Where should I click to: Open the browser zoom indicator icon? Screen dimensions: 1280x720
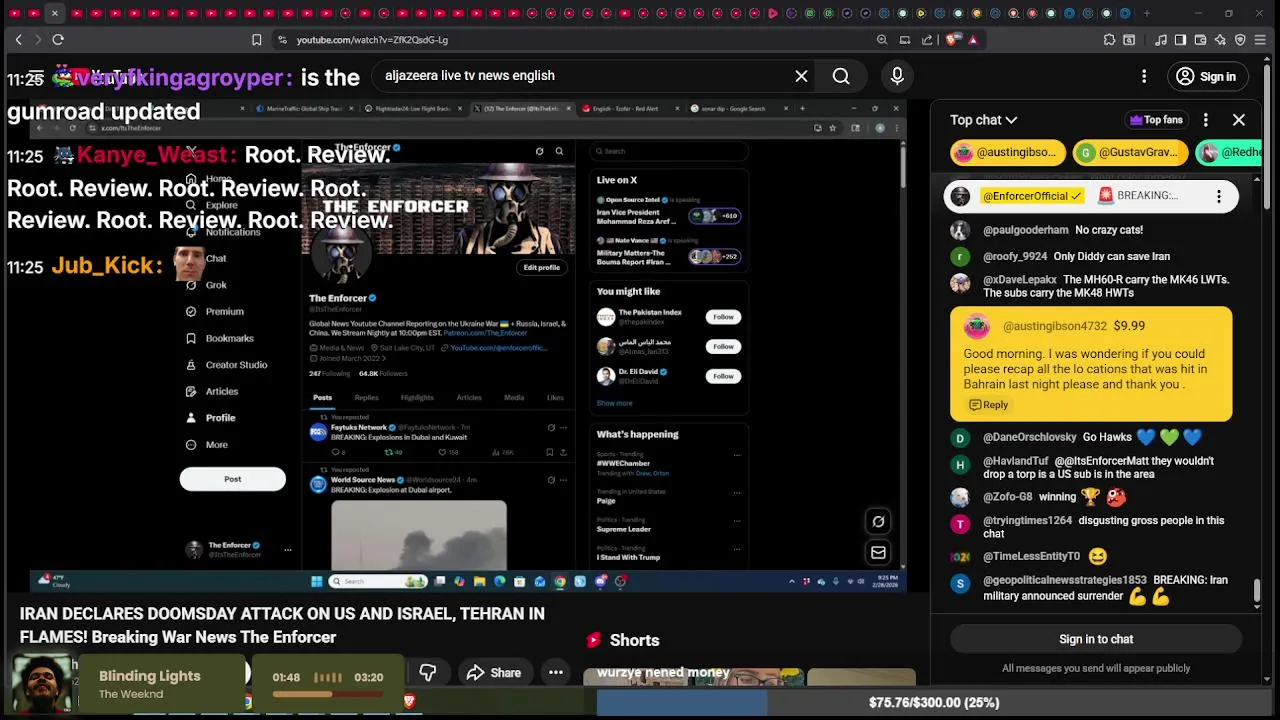tap(882, 40)
